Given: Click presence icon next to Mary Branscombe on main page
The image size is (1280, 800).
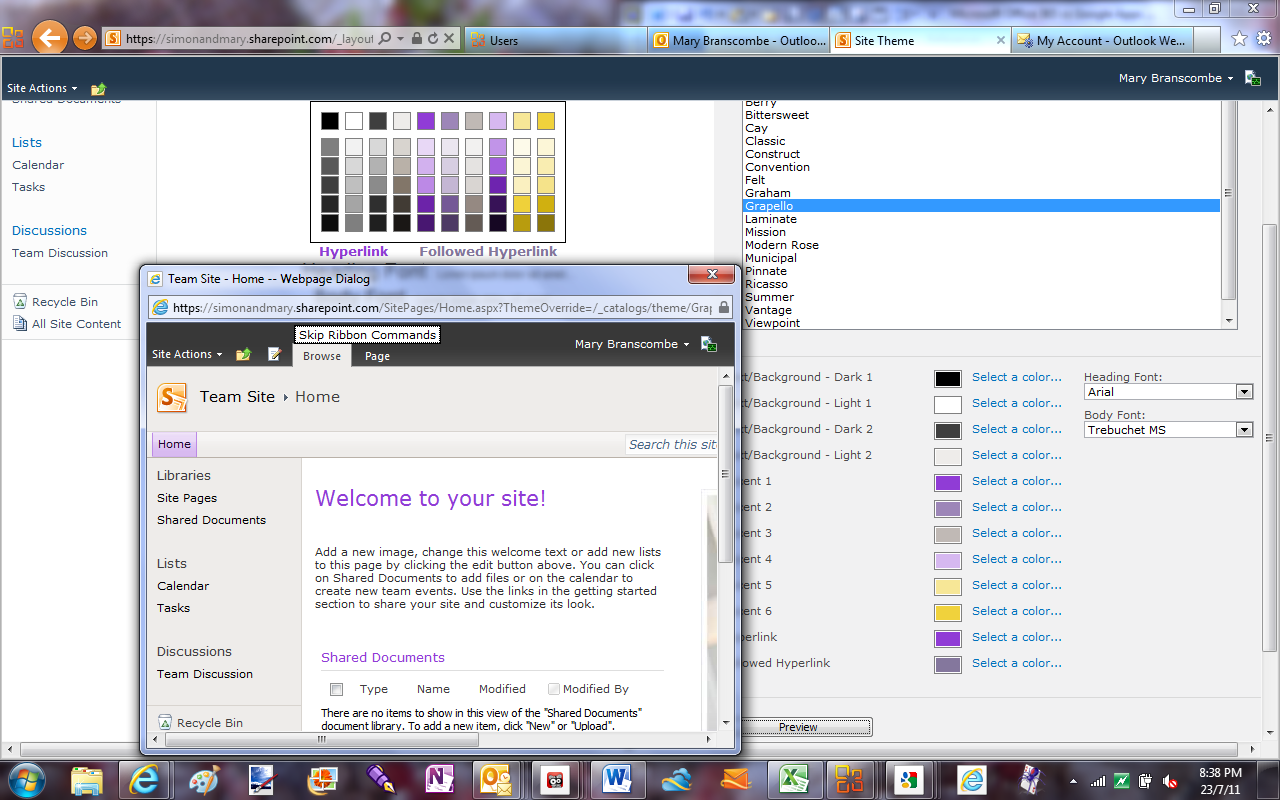Looking at the screenshot, I should coord(1252,78).
